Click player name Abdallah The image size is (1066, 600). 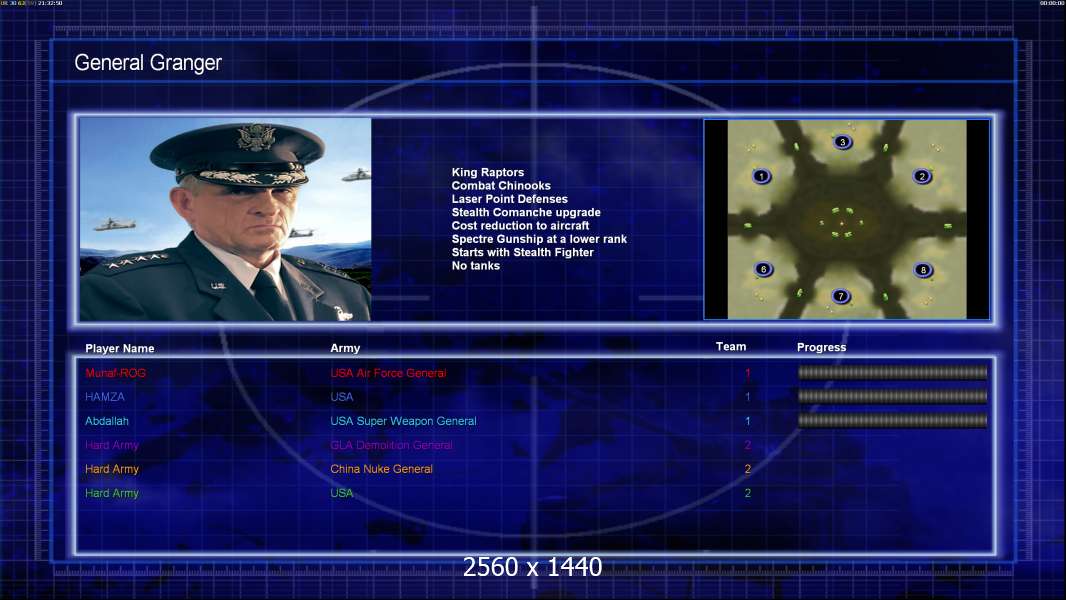(107, 421)
